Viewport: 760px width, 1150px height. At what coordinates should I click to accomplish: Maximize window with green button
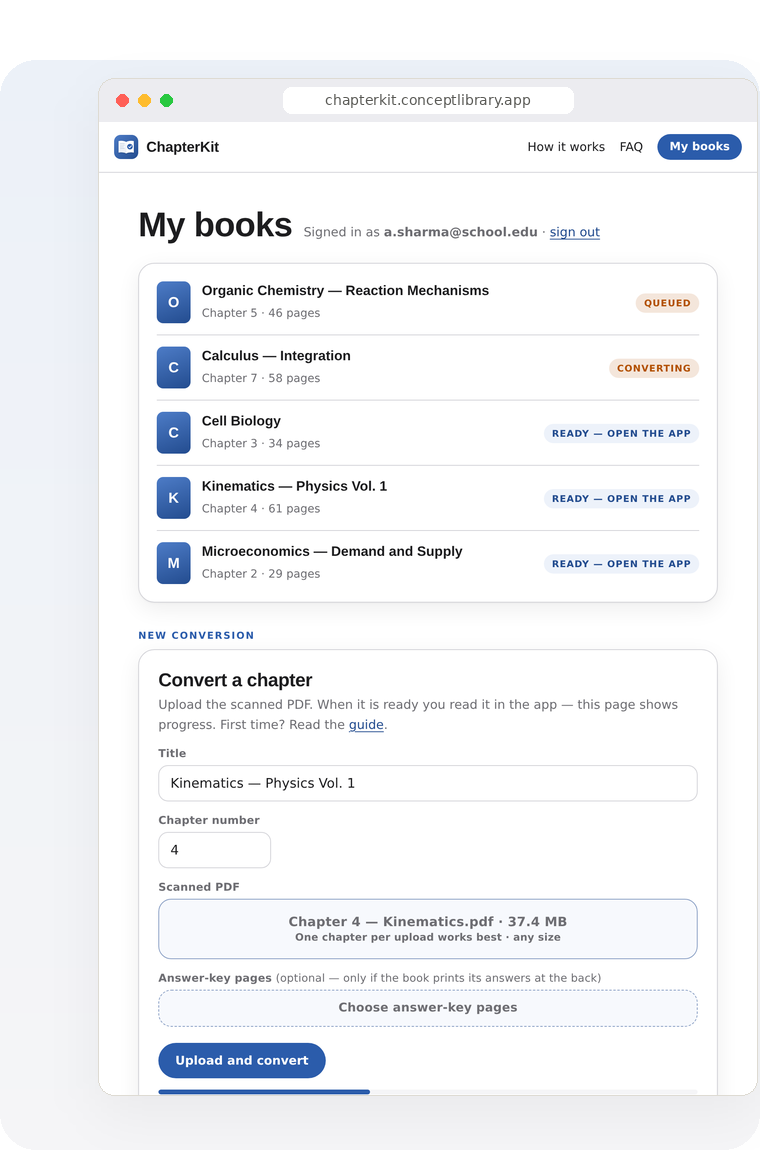click(x=167, y=100)
